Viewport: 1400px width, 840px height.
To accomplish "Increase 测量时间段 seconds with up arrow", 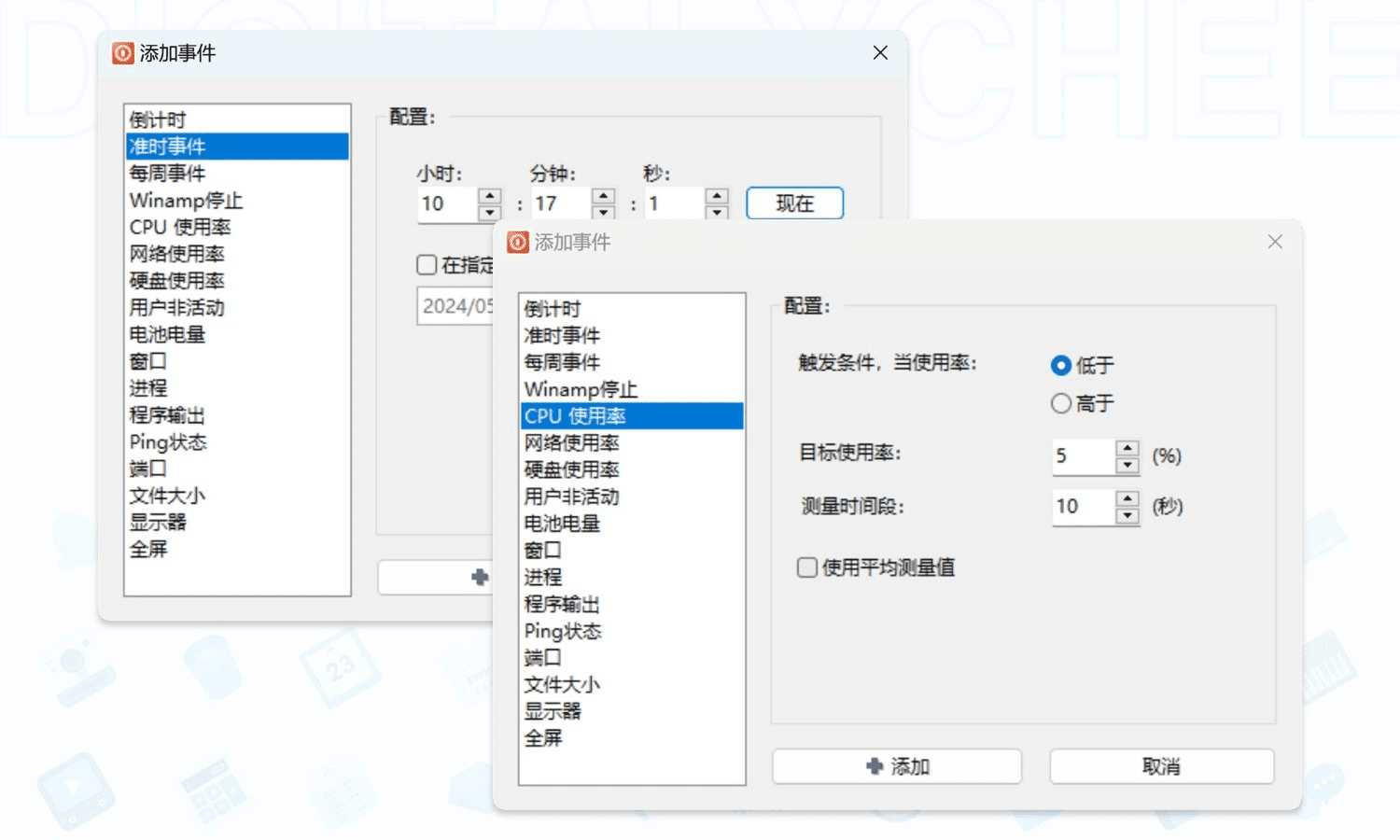I will (x=1127, y=498).
